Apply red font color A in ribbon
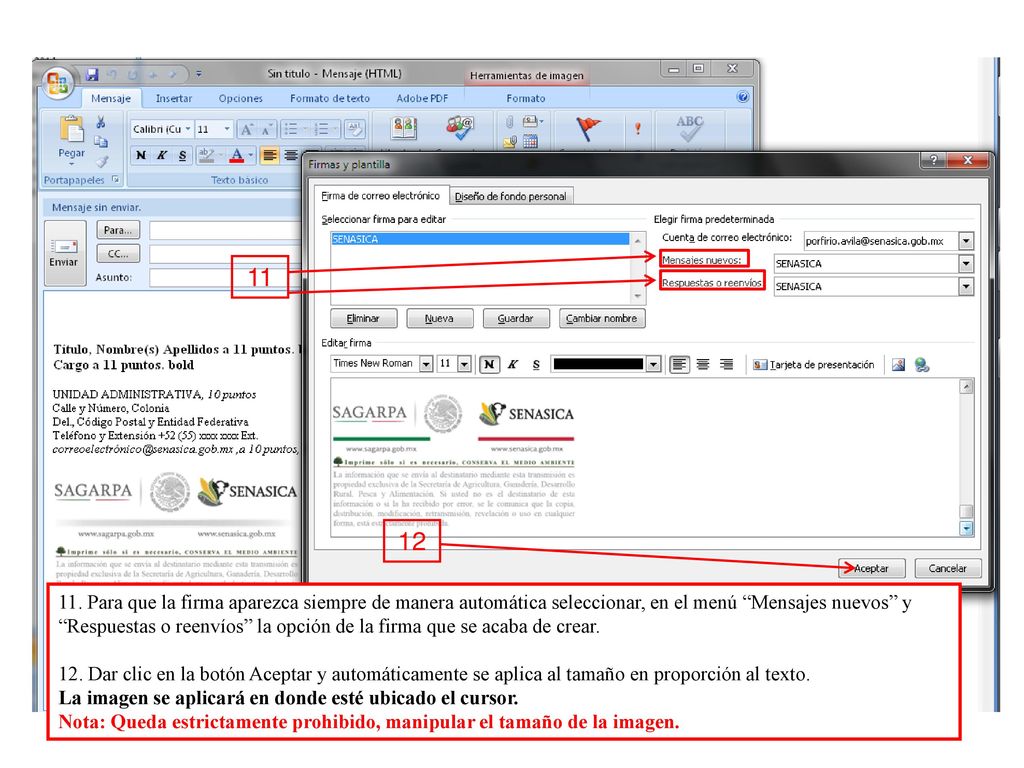The height and width of the screenshot is (768, 1024). pyautogui.click(x=237, y=155)
